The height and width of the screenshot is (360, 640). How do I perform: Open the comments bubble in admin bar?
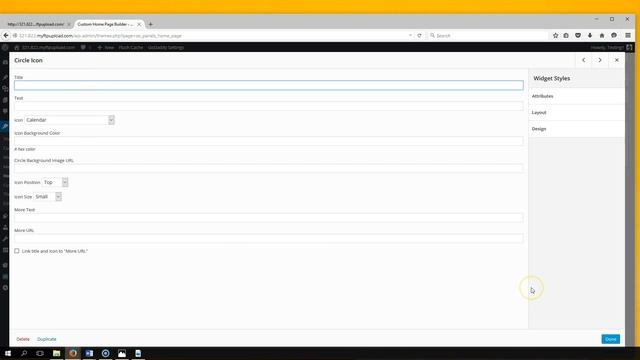(83, 47)
